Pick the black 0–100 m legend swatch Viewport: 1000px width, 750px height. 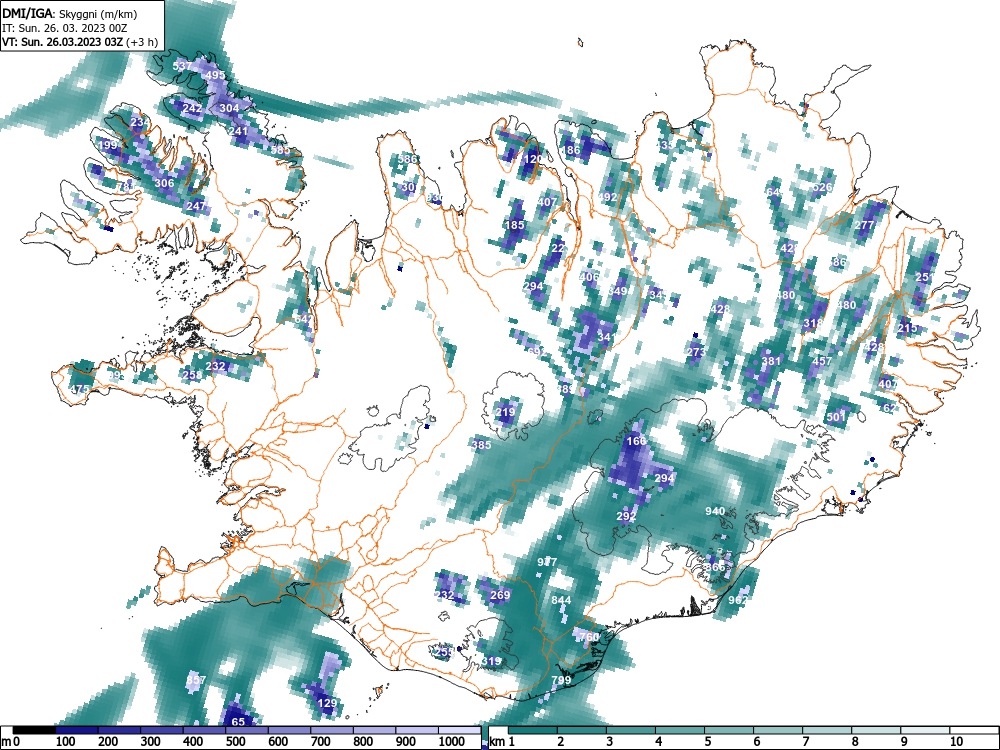click(x=34, y=730)
